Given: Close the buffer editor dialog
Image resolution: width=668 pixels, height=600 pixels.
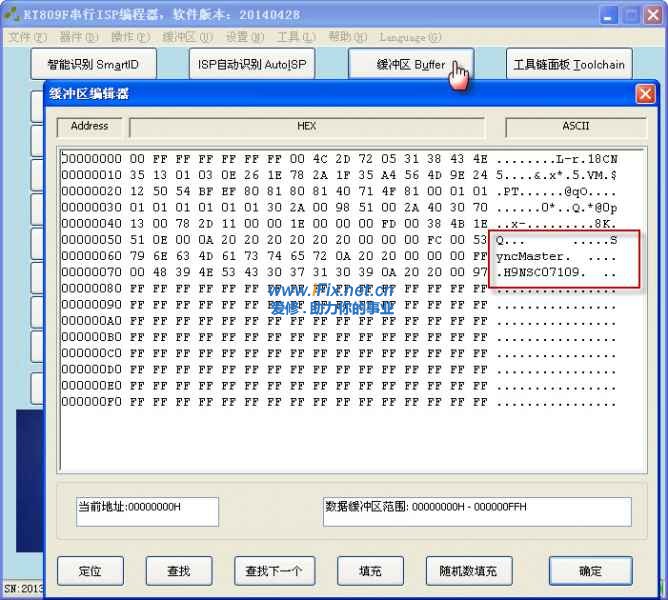Looking at the screenshot, I should click(x=645, y=94).
